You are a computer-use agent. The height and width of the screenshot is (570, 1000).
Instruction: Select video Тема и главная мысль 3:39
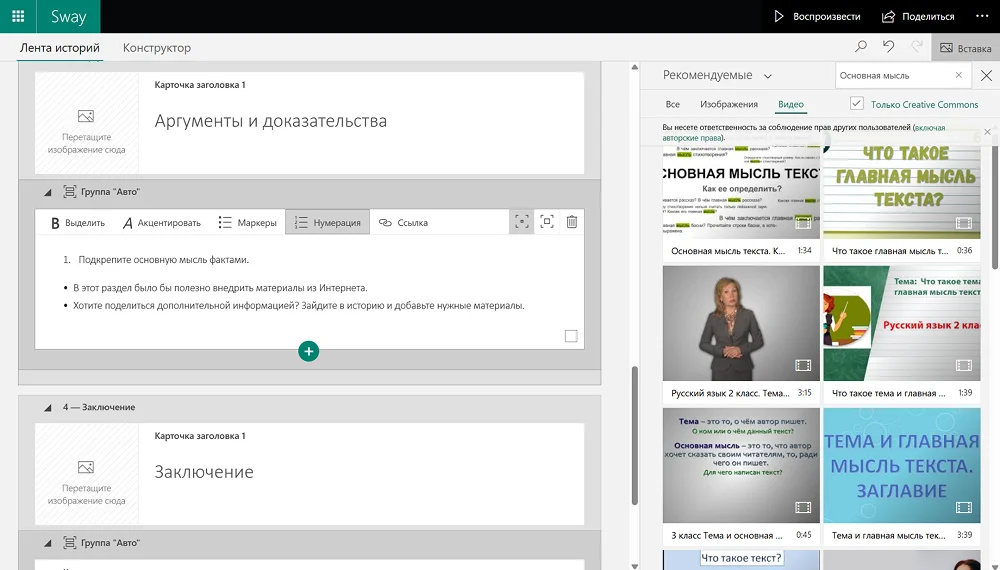coord(902,476)
